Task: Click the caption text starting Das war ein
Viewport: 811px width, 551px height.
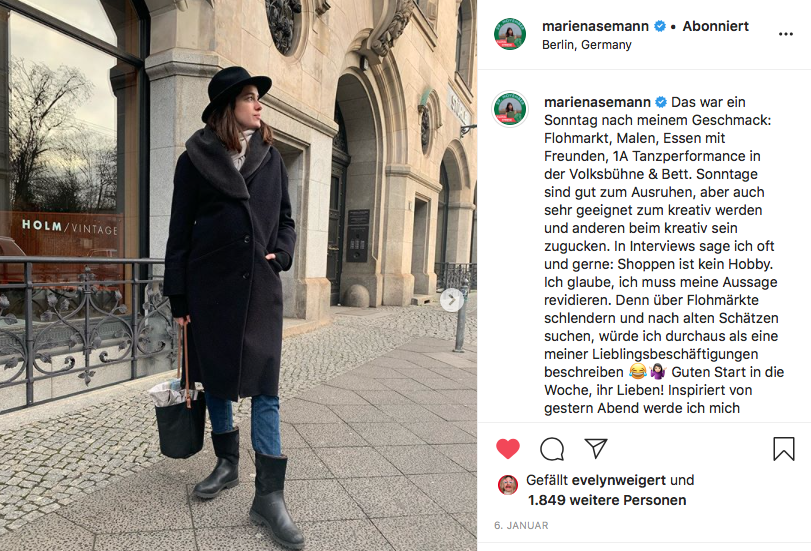Action: tap(664, 255)
